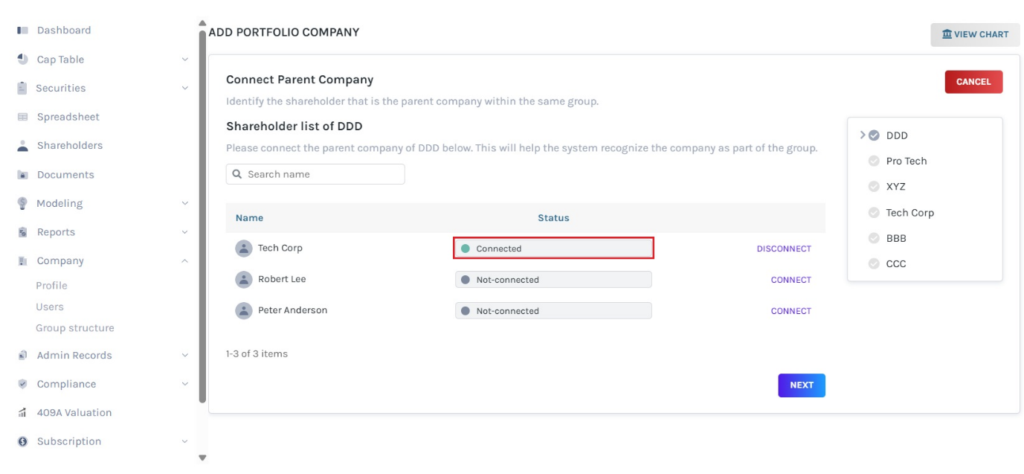Screen dimensions: 1024x474
Task: Click the Tech Corp avatar icon
Action: [243, 248]
